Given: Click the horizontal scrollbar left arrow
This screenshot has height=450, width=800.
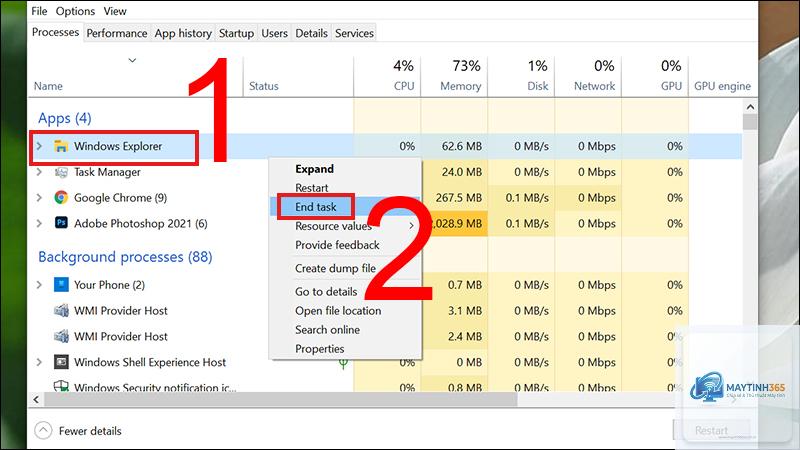Looking at the screenshot, I should (36, 399).
